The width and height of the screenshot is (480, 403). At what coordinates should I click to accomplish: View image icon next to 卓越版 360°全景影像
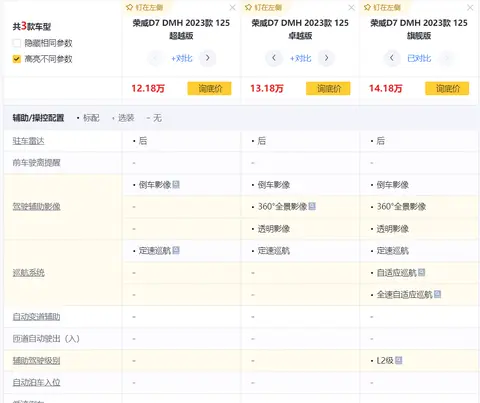(x=312, y=206)
